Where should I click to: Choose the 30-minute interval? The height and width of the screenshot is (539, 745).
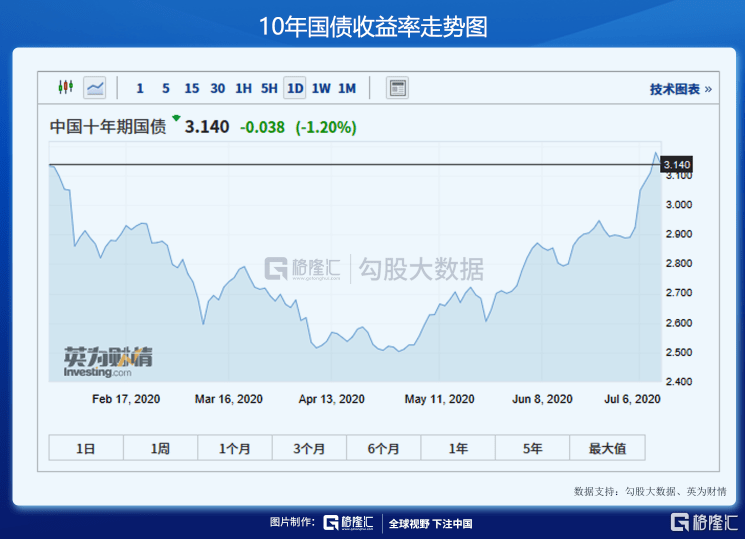pyautogui.click(x=217, y=88)
